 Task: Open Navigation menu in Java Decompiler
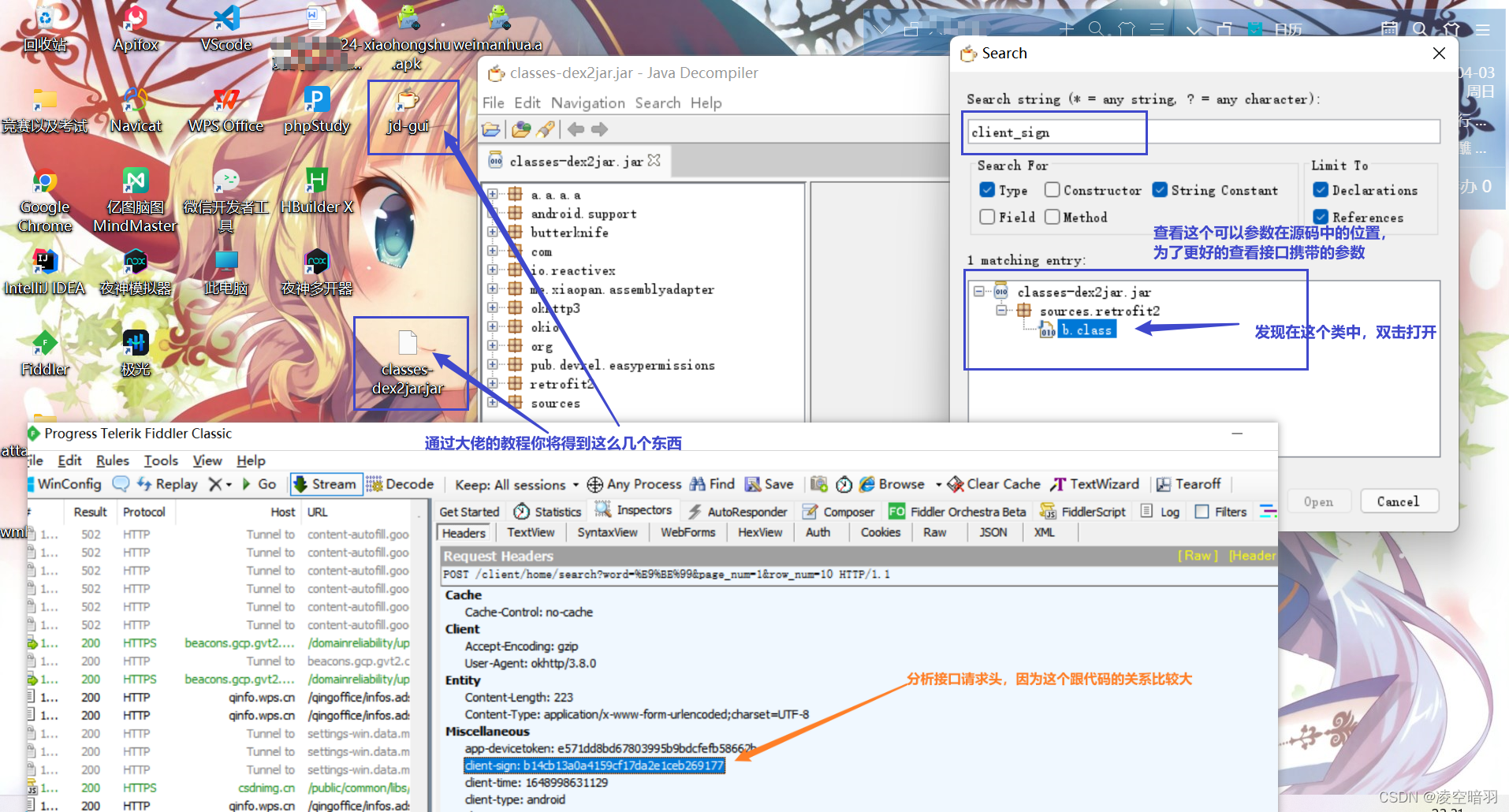point(587,102)
